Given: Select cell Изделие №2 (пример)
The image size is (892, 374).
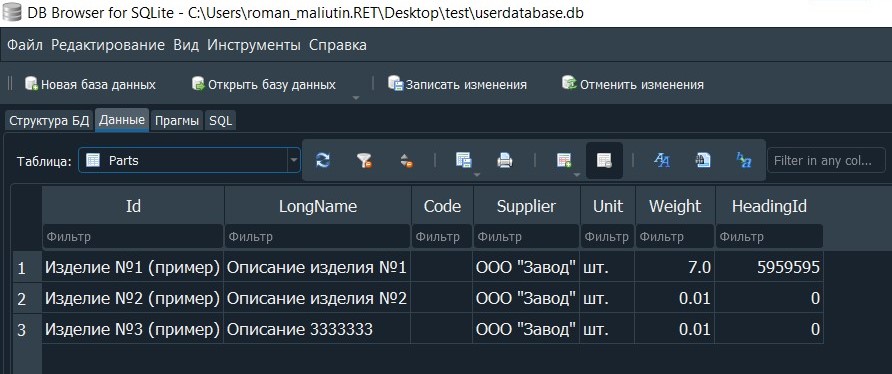Looking at the screenshot, I should [x=133, y=298].
